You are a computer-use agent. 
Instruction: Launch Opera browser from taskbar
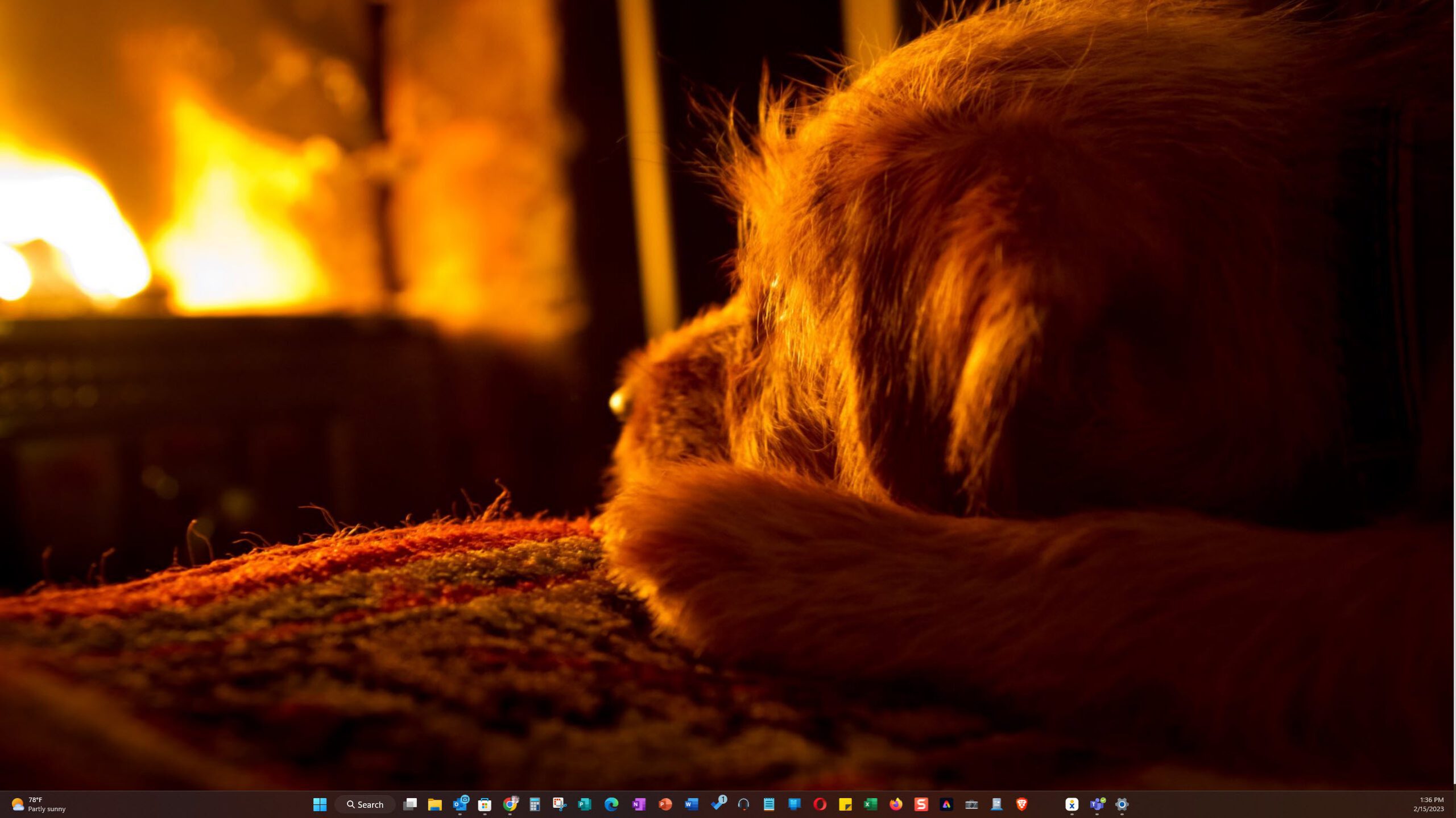tap(820, 804)
